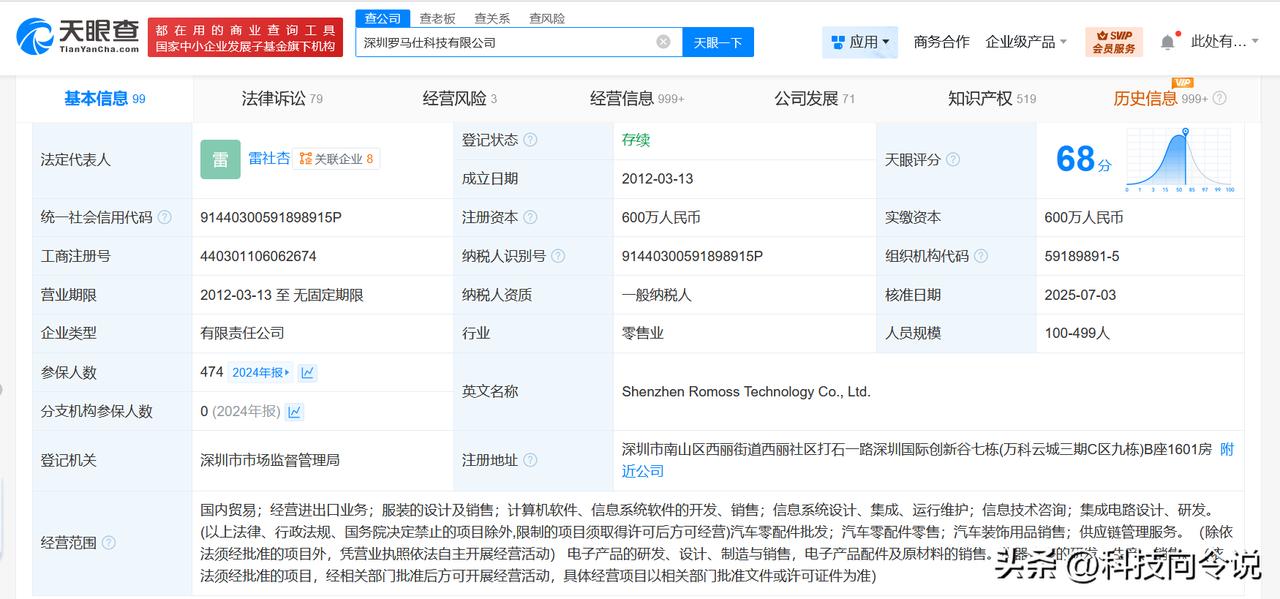Image resolution: width=1280 pixels, height=599 pixels.
Task: Switch to the 查关系 search tab
Action: pos(492,18)
